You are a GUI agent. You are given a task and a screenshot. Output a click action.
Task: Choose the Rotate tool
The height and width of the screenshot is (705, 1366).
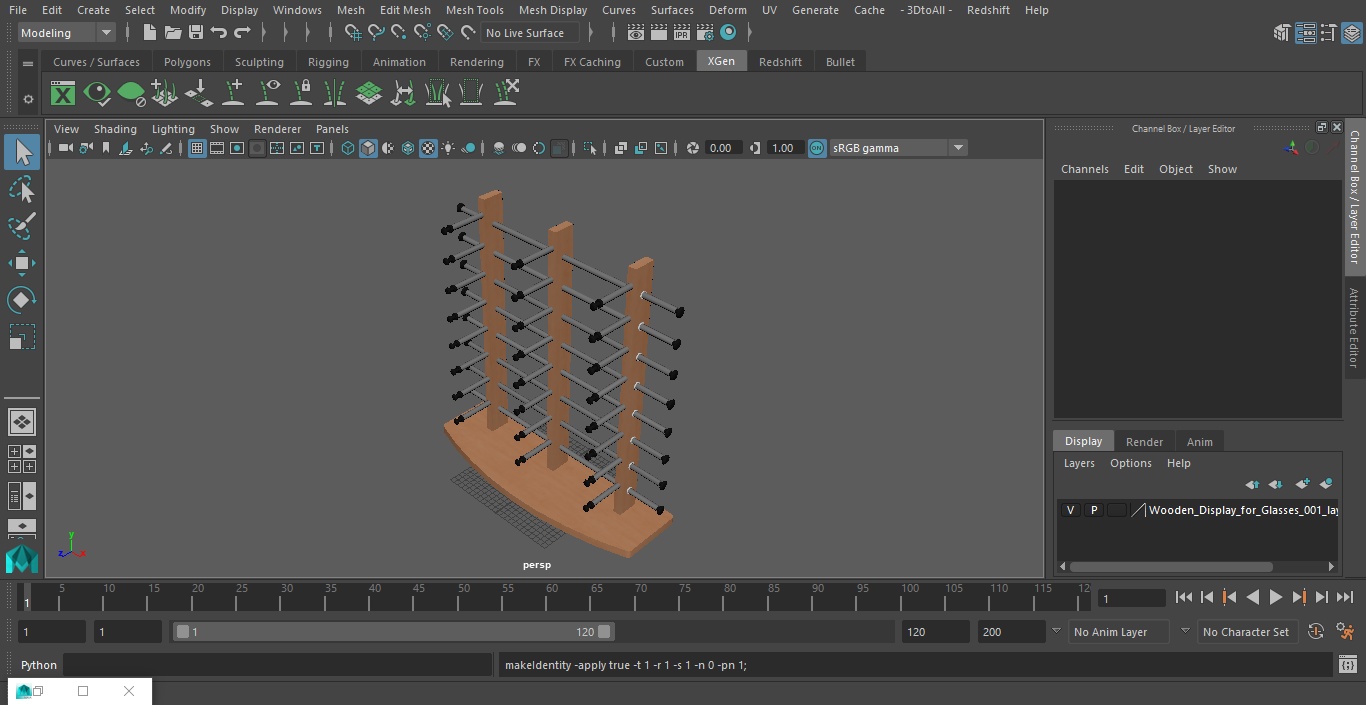[x=22, y=300]
